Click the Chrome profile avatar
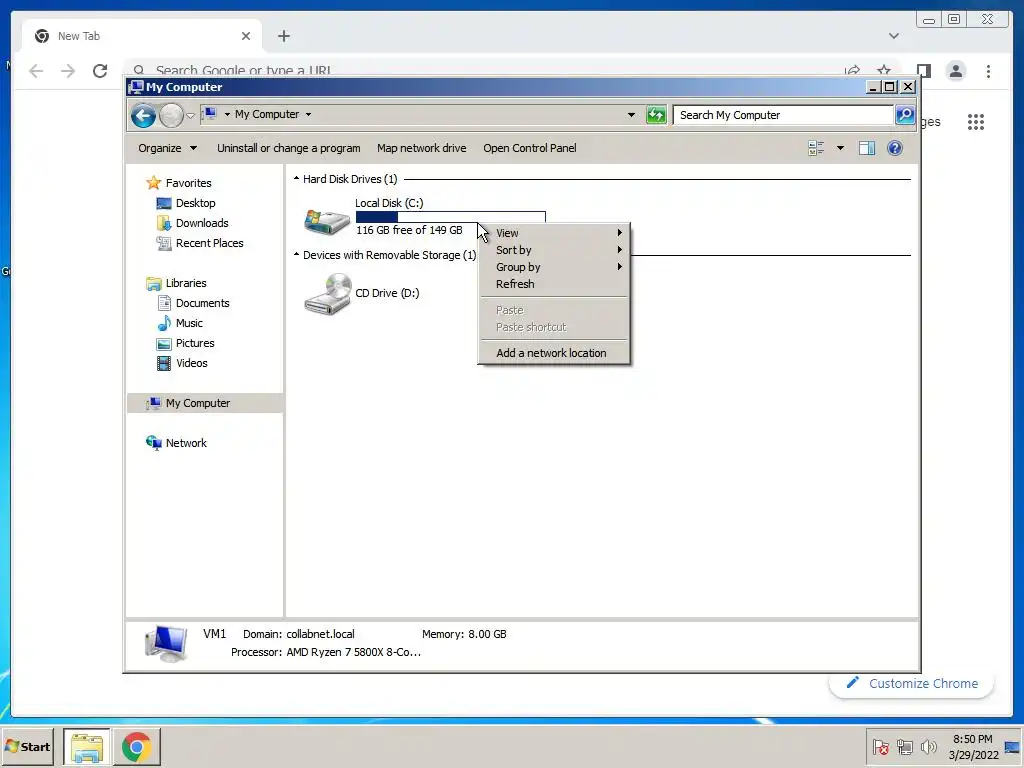Viewport: 1024px width, 768px height. click(x=955, y=71)
